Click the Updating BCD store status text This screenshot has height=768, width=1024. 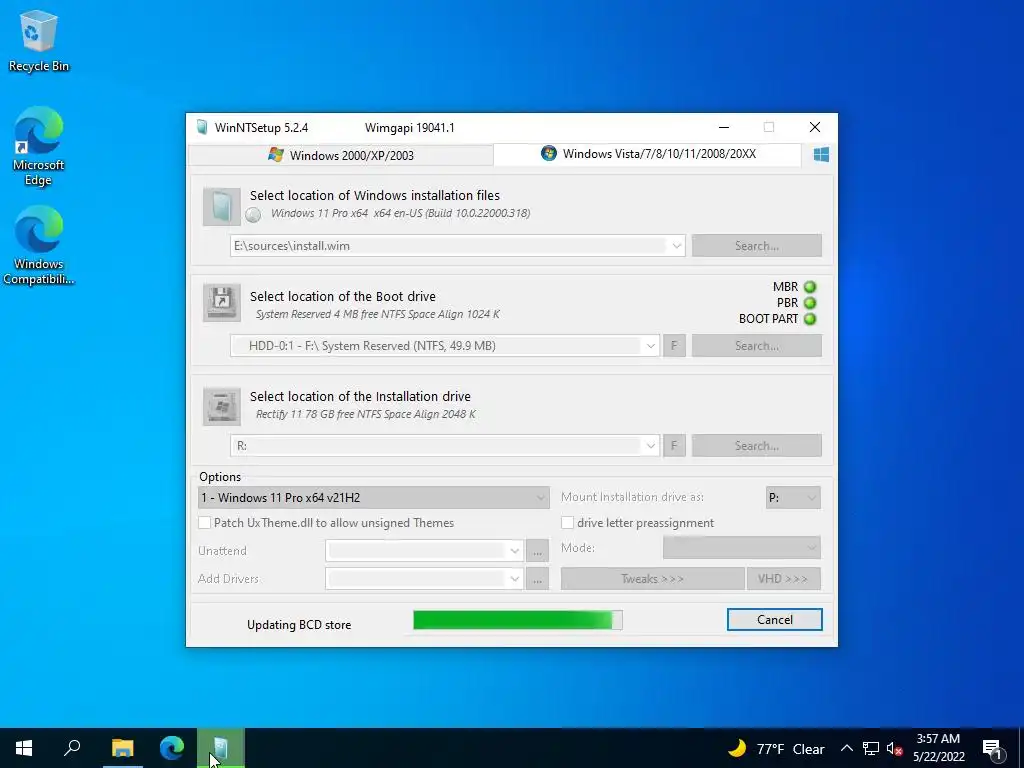299,625
